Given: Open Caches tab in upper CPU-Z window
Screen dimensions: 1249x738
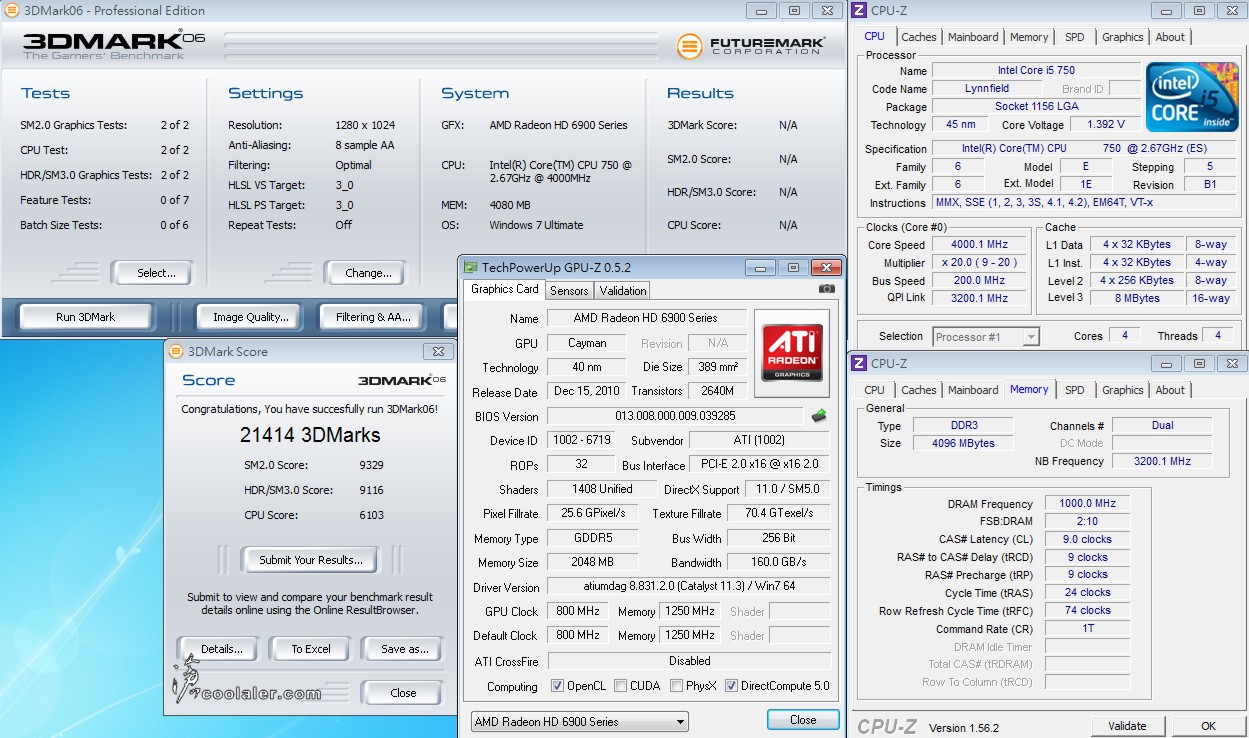Looking at the screenshot, I should pos(919,37).
